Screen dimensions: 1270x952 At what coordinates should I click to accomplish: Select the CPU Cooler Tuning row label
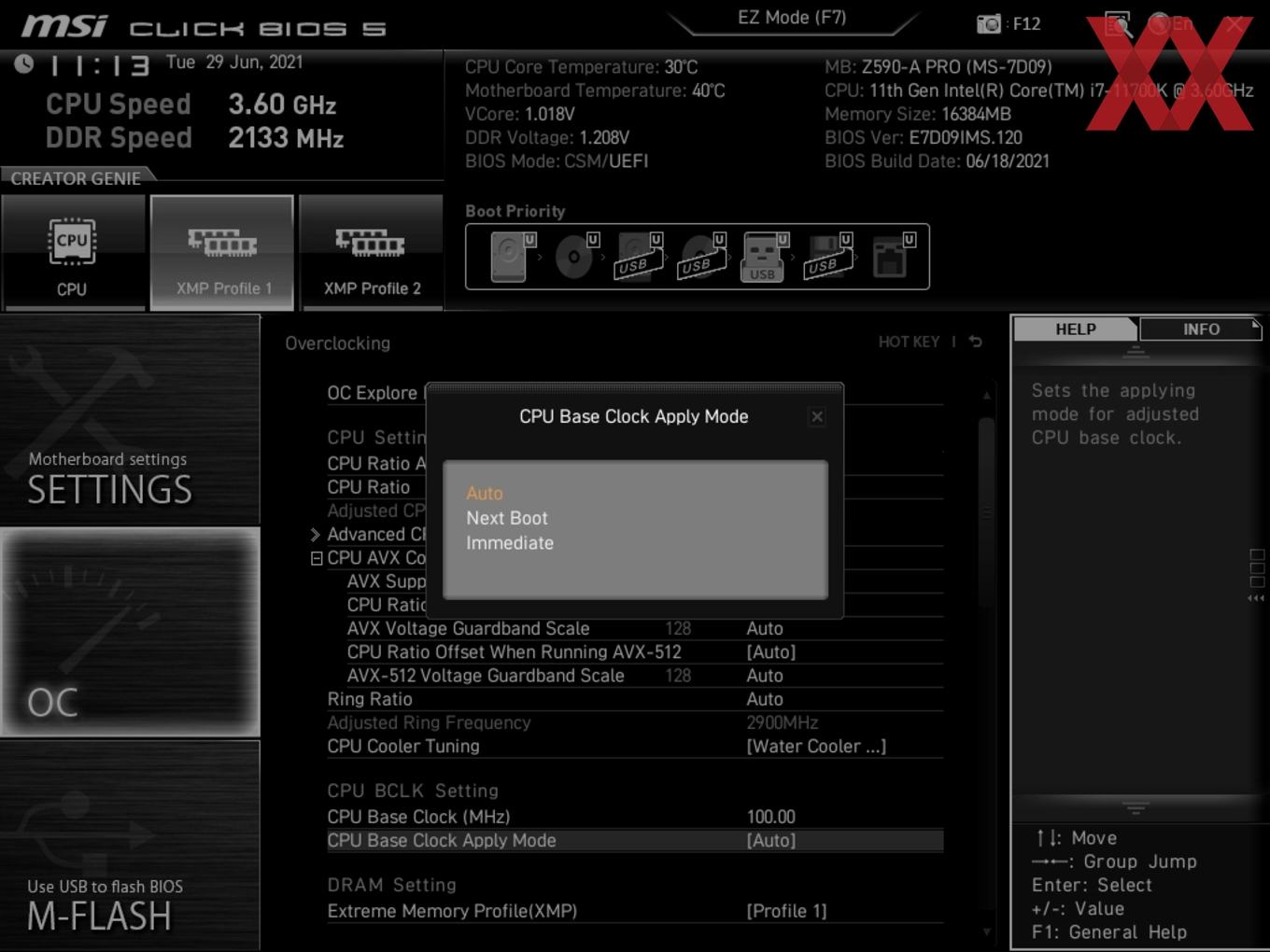[x=403, y=747]
